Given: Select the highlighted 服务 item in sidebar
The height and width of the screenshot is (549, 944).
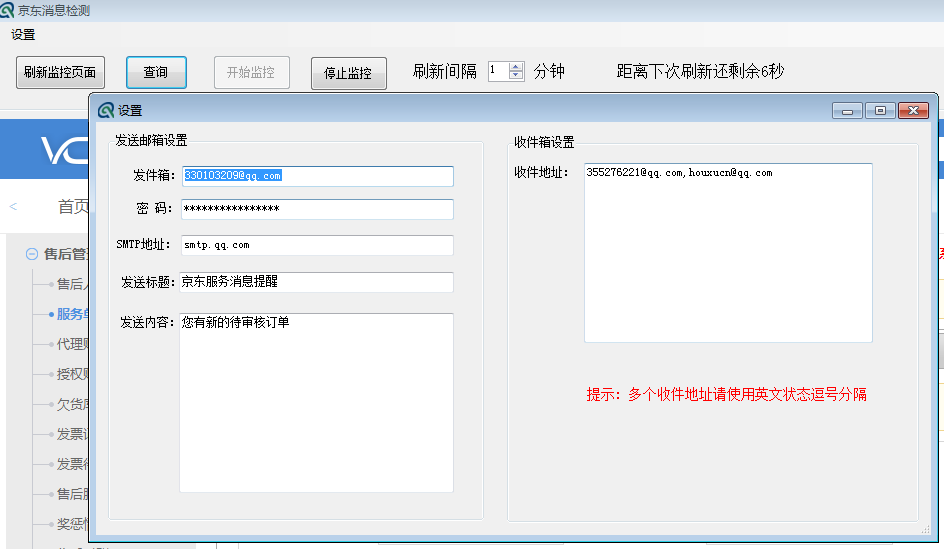Looking at the screenshot, I should [x=72, y=314].
